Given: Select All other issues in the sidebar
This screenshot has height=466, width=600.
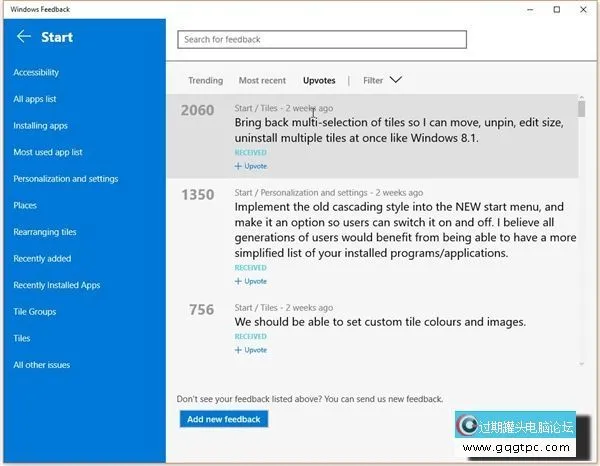Looking at the screenshot, I should [41, 365].
